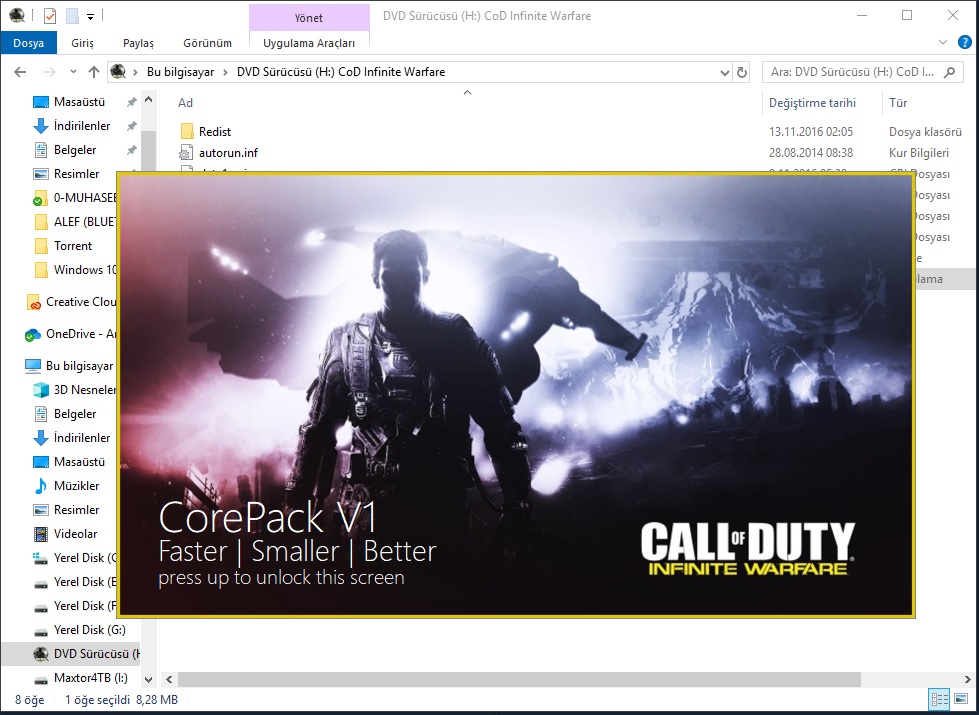Expand the ribbon with the chevron
The image size is (979, 715).
943,42
